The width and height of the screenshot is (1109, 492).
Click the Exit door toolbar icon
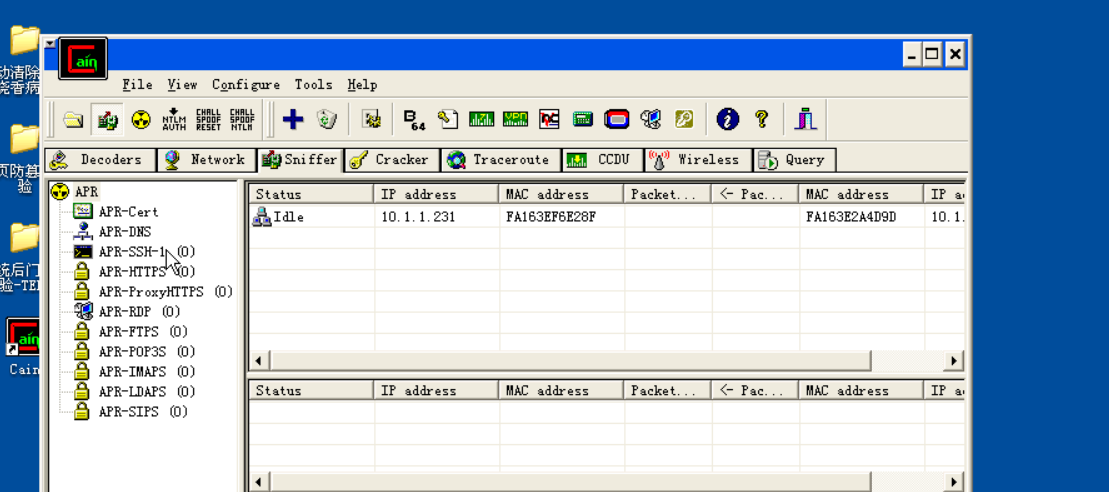[806, 119]
